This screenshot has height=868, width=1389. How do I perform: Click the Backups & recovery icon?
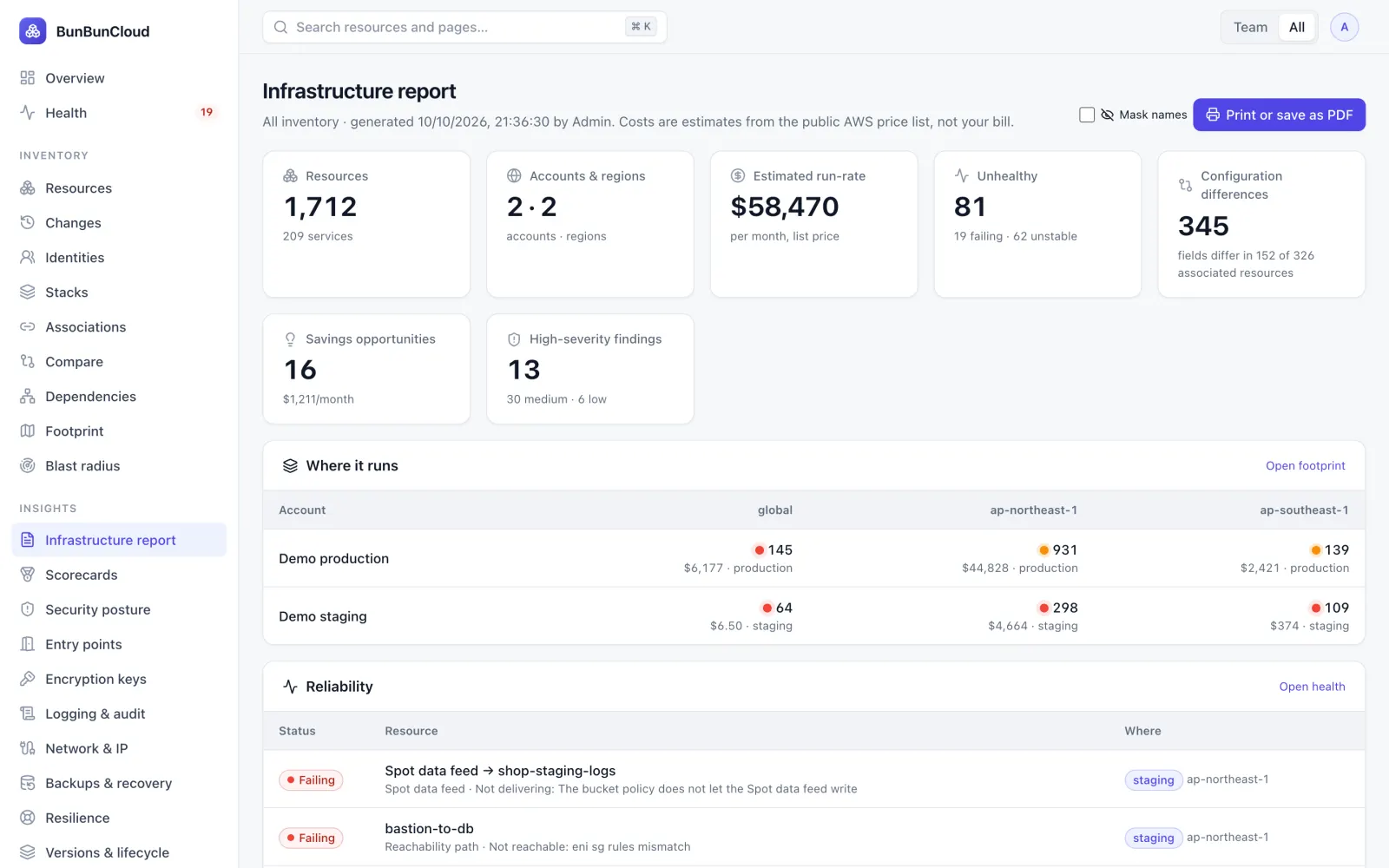coord(28,783)
